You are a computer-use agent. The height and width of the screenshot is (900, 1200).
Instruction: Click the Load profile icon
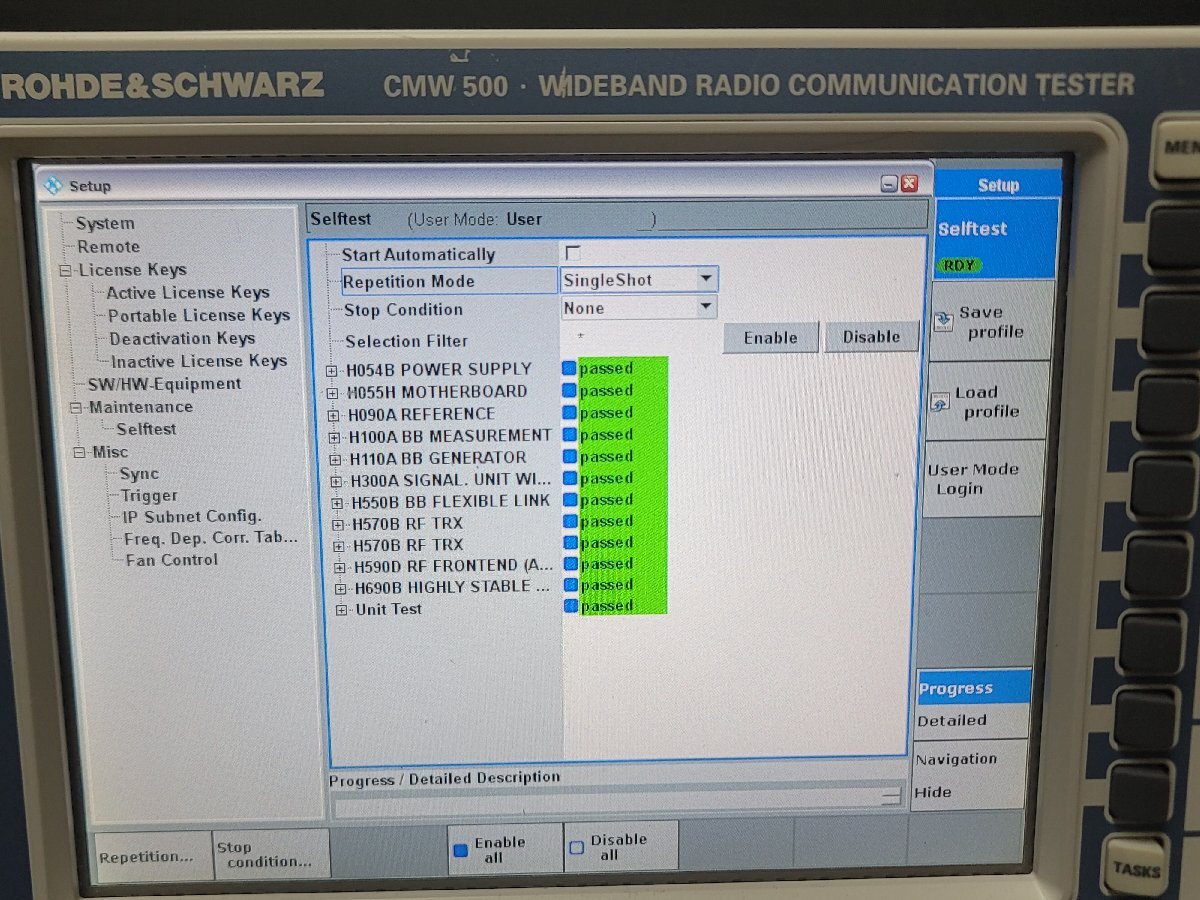(x=940, y=403)
